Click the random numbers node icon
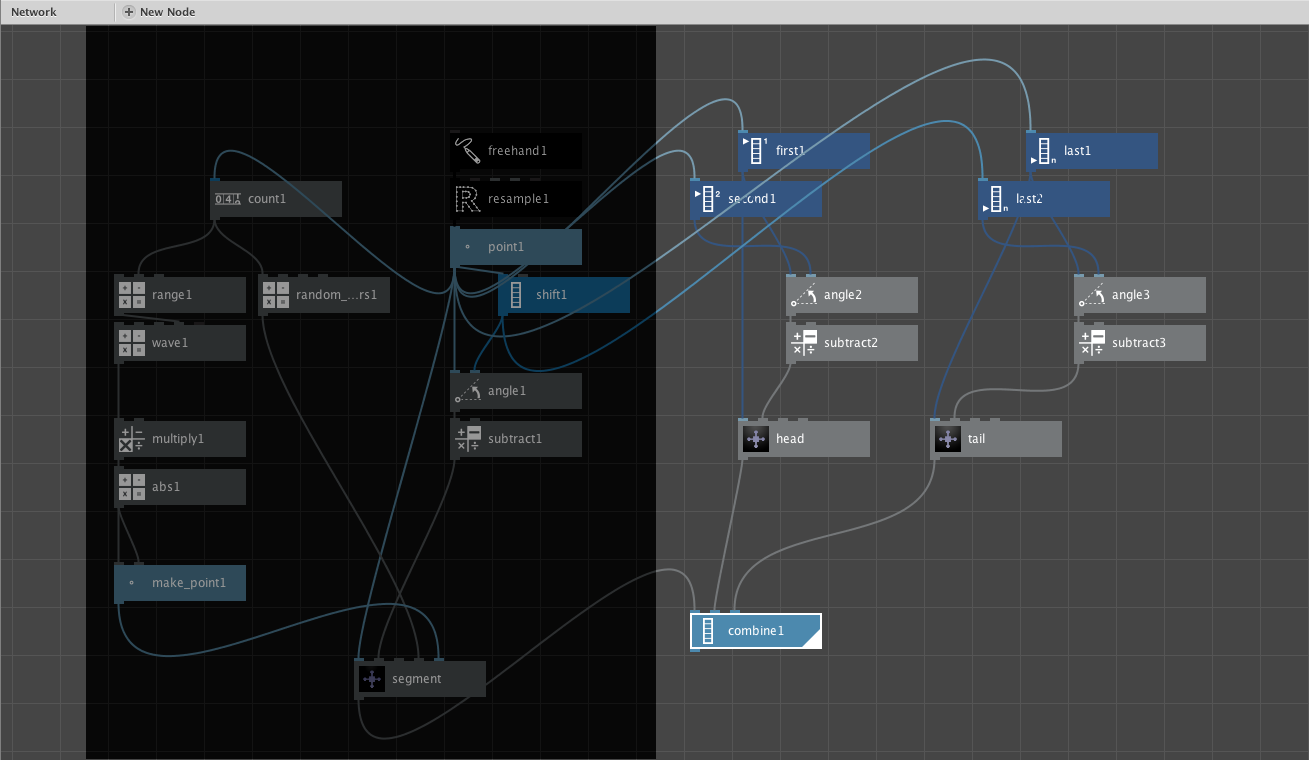Screen dimensions: 1309x760 coord(276,295)
